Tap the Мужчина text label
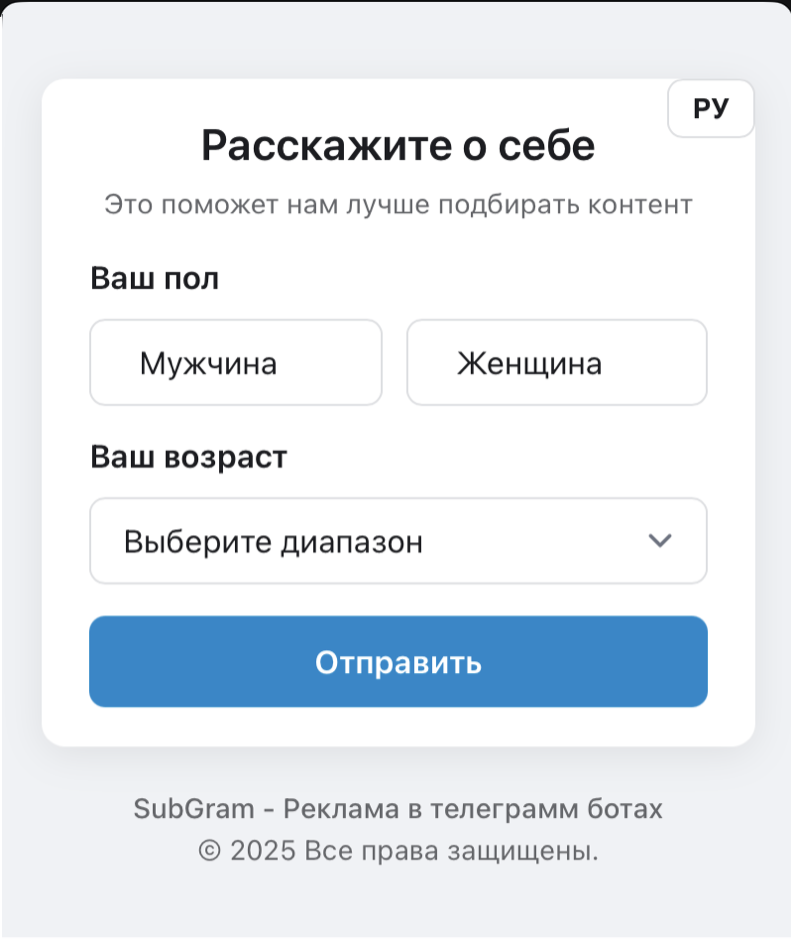Viewport: 791px width, 940px height. [208, 363]
